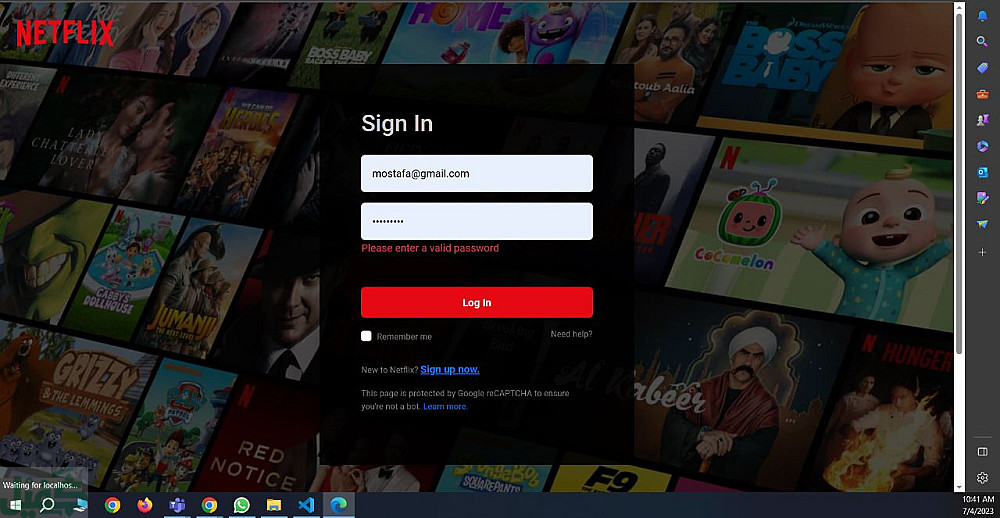
Task: Click the page's vertical scrollbar thumb
Action: pos(959,182)
